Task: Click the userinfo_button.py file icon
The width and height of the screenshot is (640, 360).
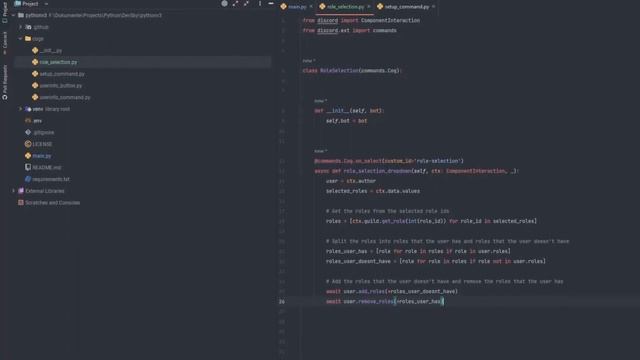Action: tap(35, 85)
